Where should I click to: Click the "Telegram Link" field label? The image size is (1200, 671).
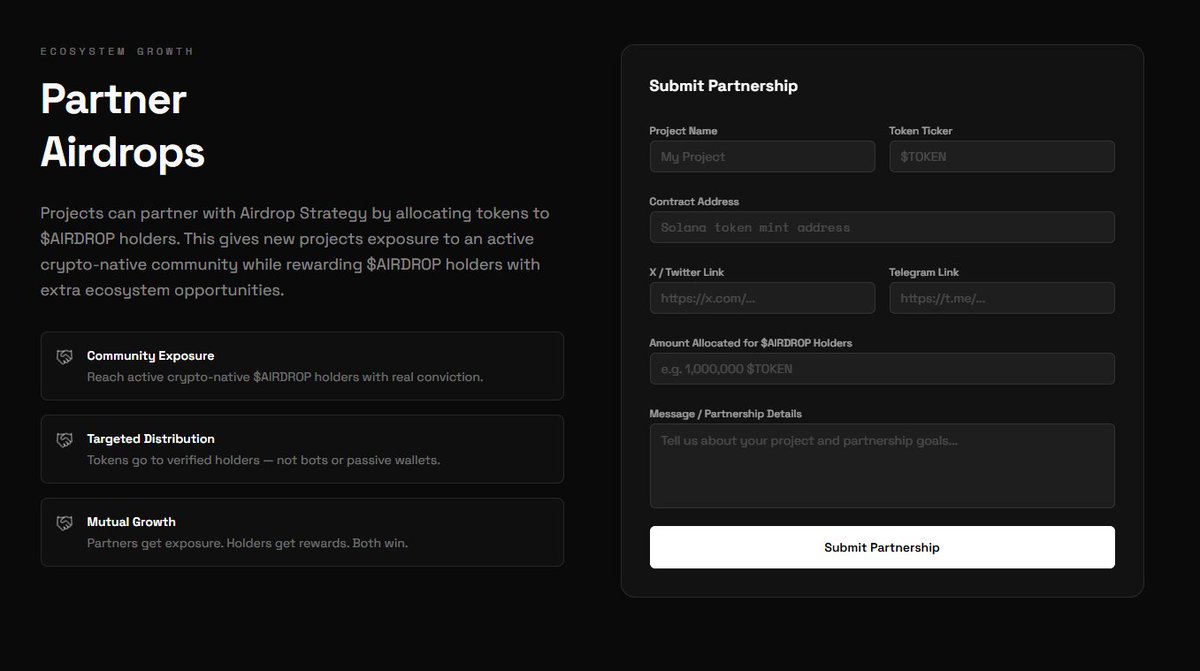924,272
